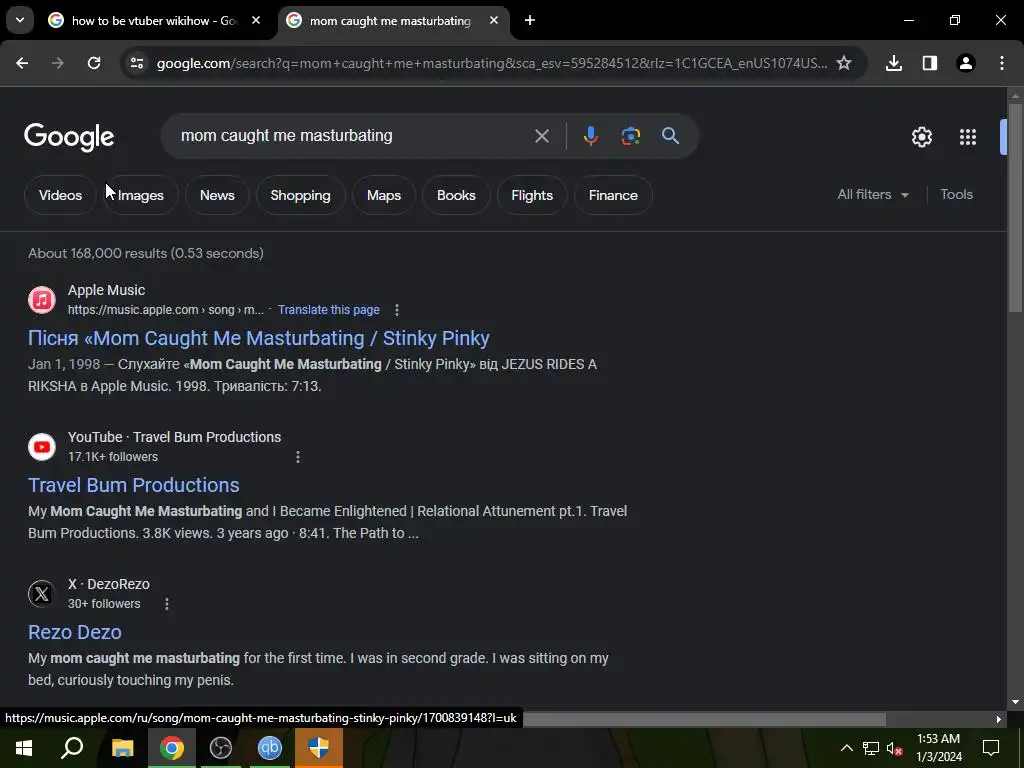Select the Maps filter

(384, 195)
